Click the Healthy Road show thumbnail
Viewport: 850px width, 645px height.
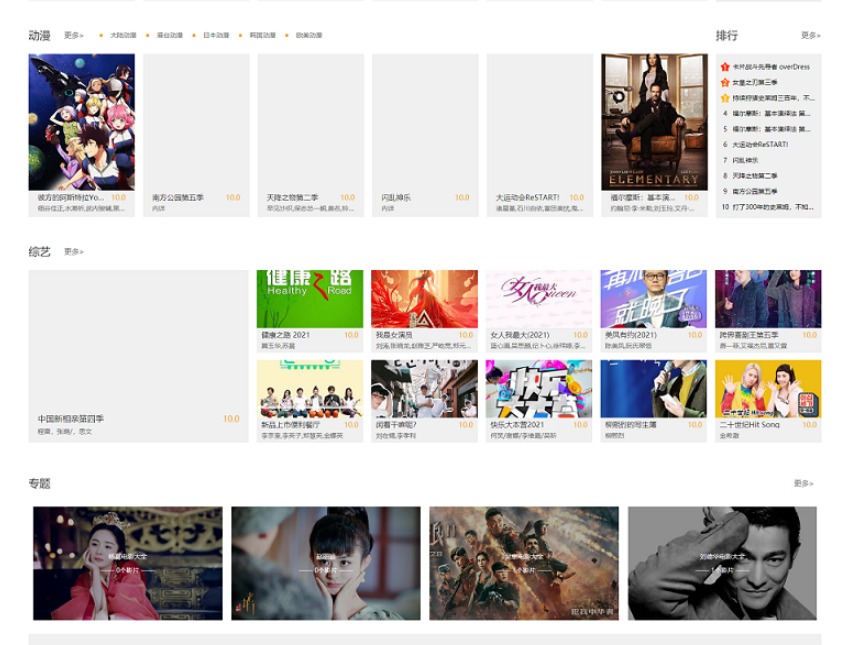tap(310, 298)
